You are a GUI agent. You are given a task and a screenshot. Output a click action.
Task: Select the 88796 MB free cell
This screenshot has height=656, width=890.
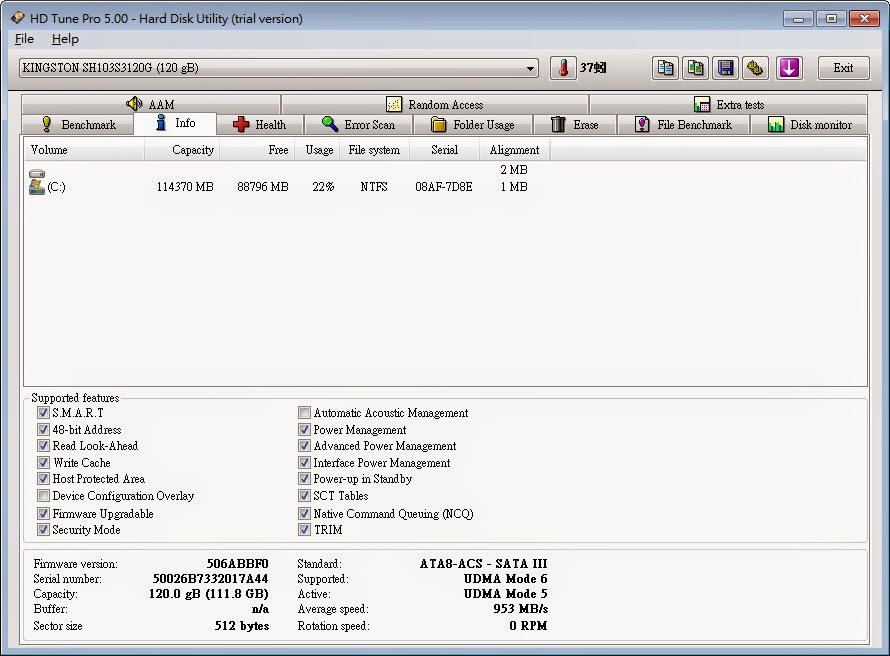(263, 187)
